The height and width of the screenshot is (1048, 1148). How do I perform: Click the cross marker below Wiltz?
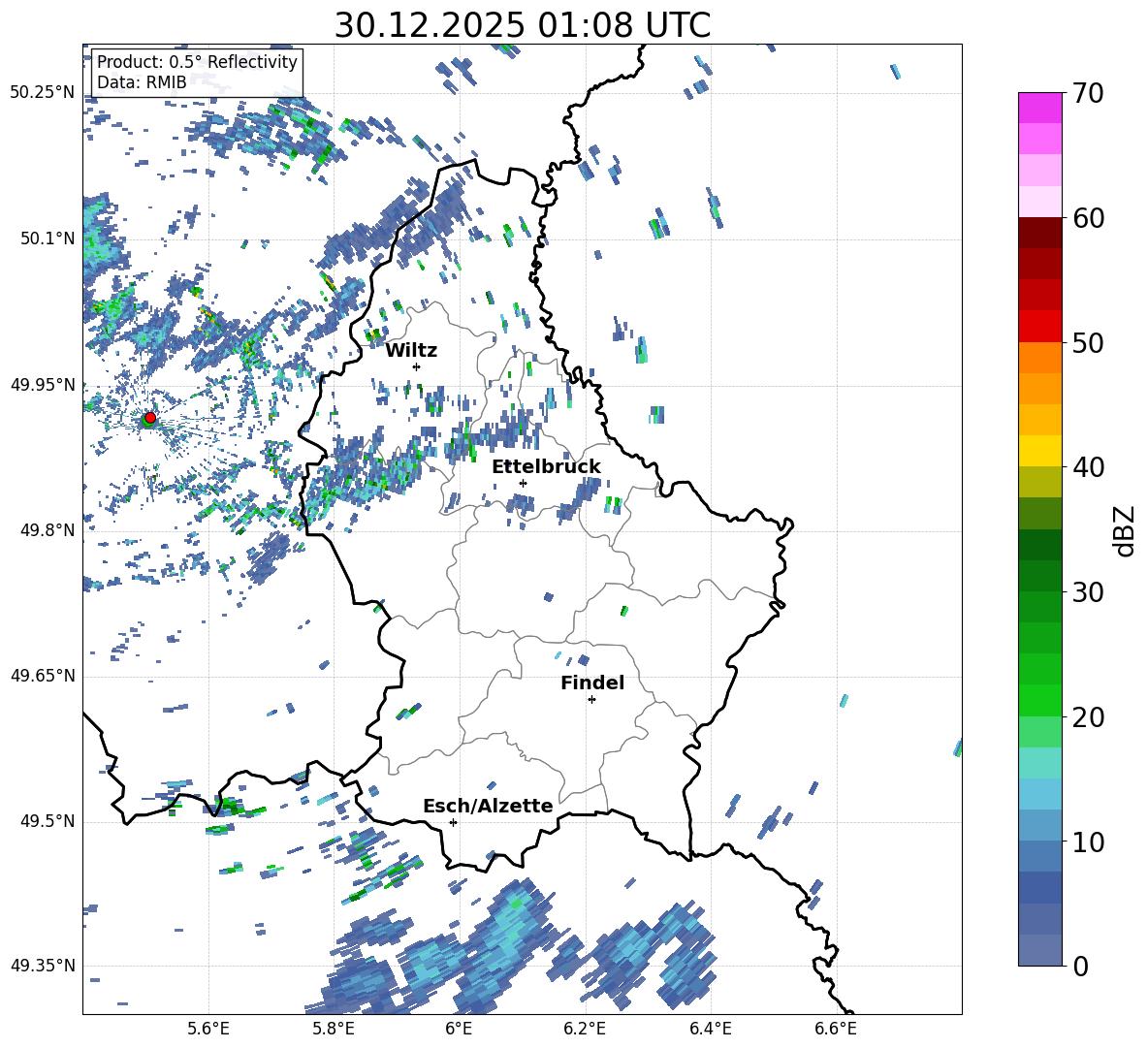pyautogui.click(x=417, y=366)
